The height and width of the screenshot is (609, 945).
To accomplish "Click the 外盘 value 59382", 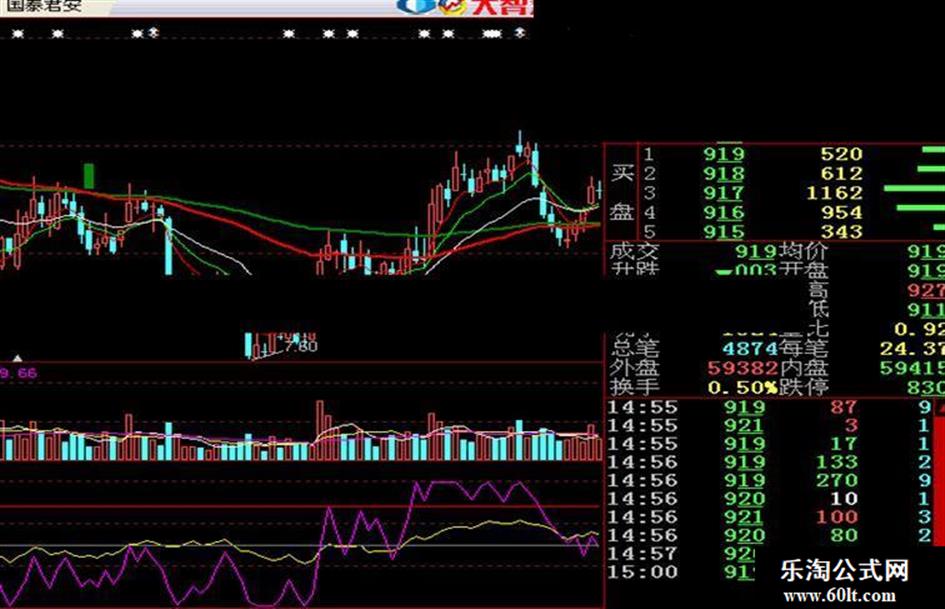I will (x=743, y=368).
